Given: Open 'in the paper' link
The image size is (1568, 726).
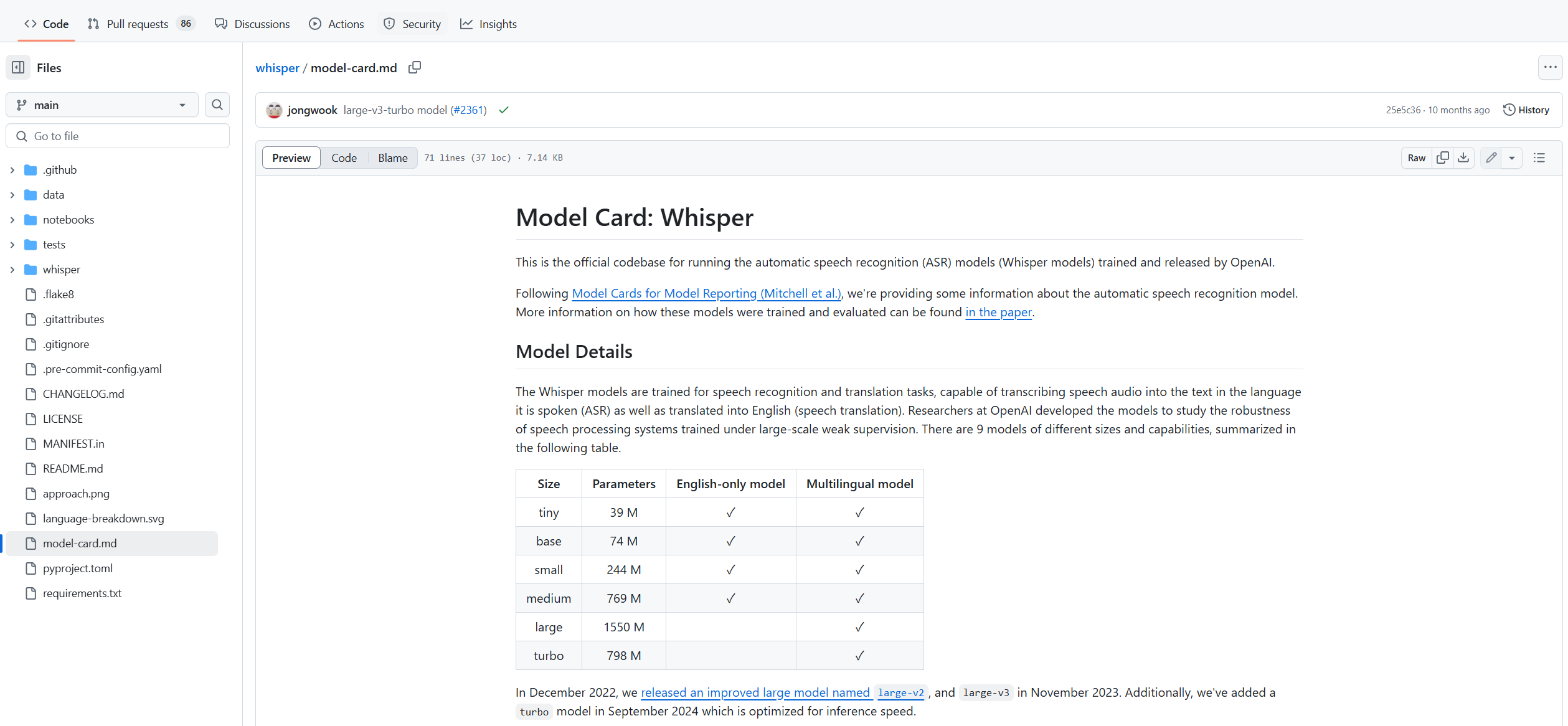Looking at the screenshot, I should click(x=998, y=312).
